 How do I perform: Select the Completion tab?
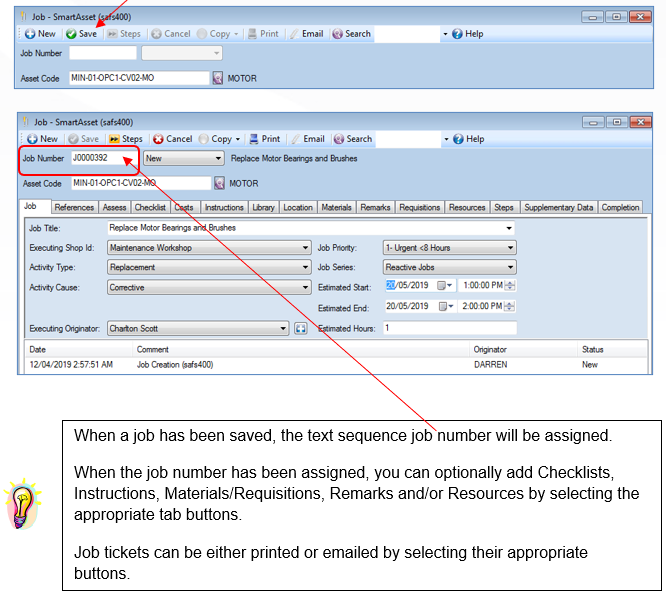pyautogui.click(x=620, y=207)
